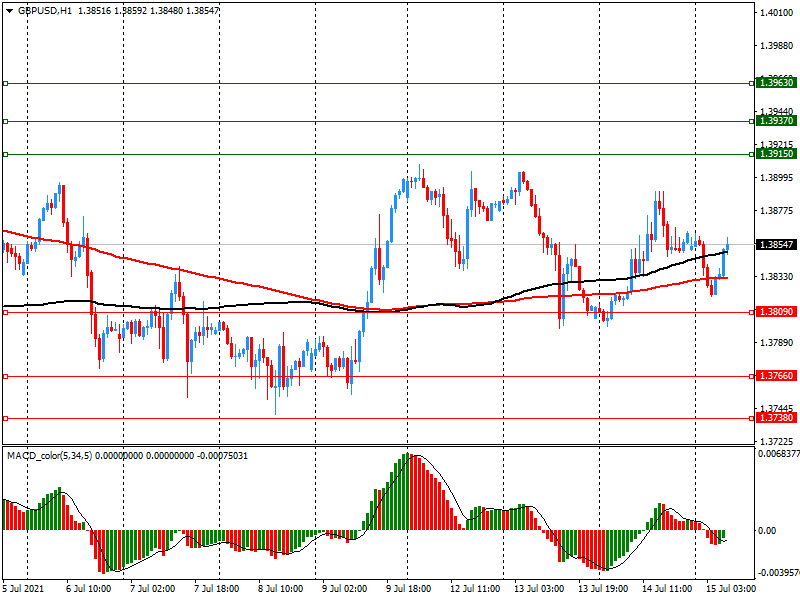Click the red 1.38090 price tag

[776, 312]
